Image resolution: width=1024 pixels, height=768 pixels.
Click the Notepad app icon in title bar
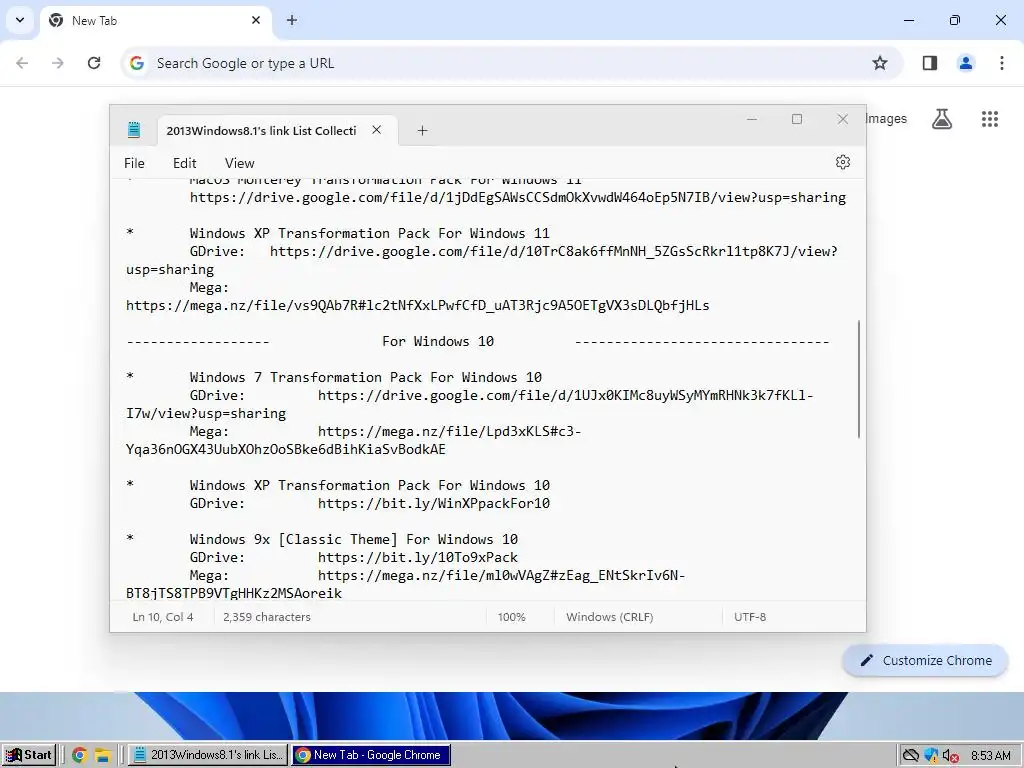point(134,130)
